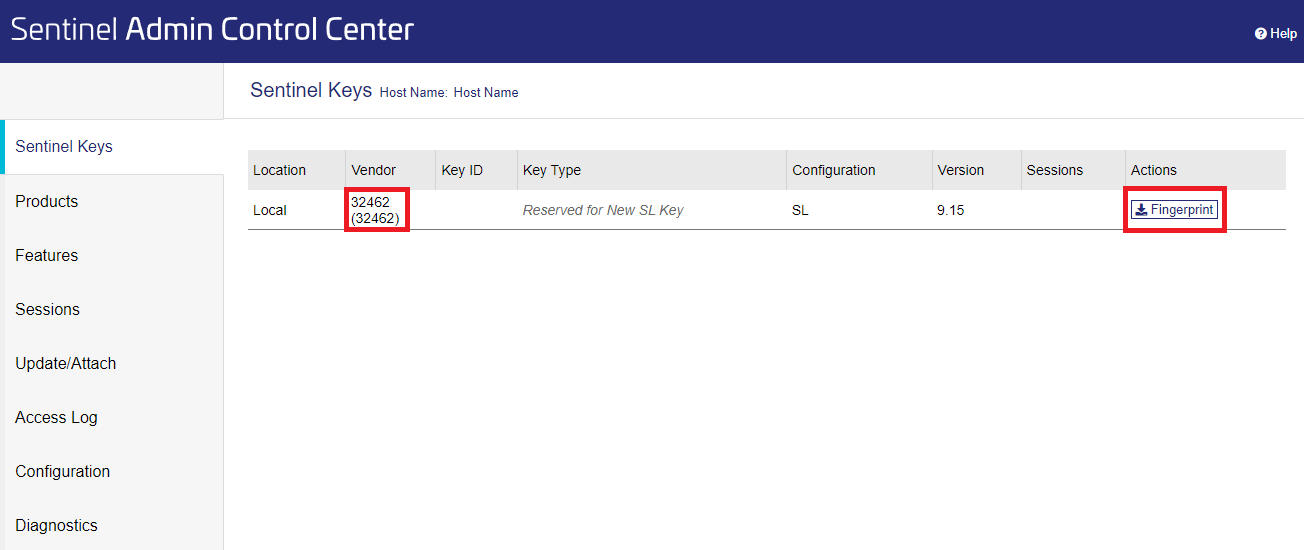Download the key Fingerprint
Image resolution: width=1304 pixels, height=550 pixels.
click(1174, 210)
